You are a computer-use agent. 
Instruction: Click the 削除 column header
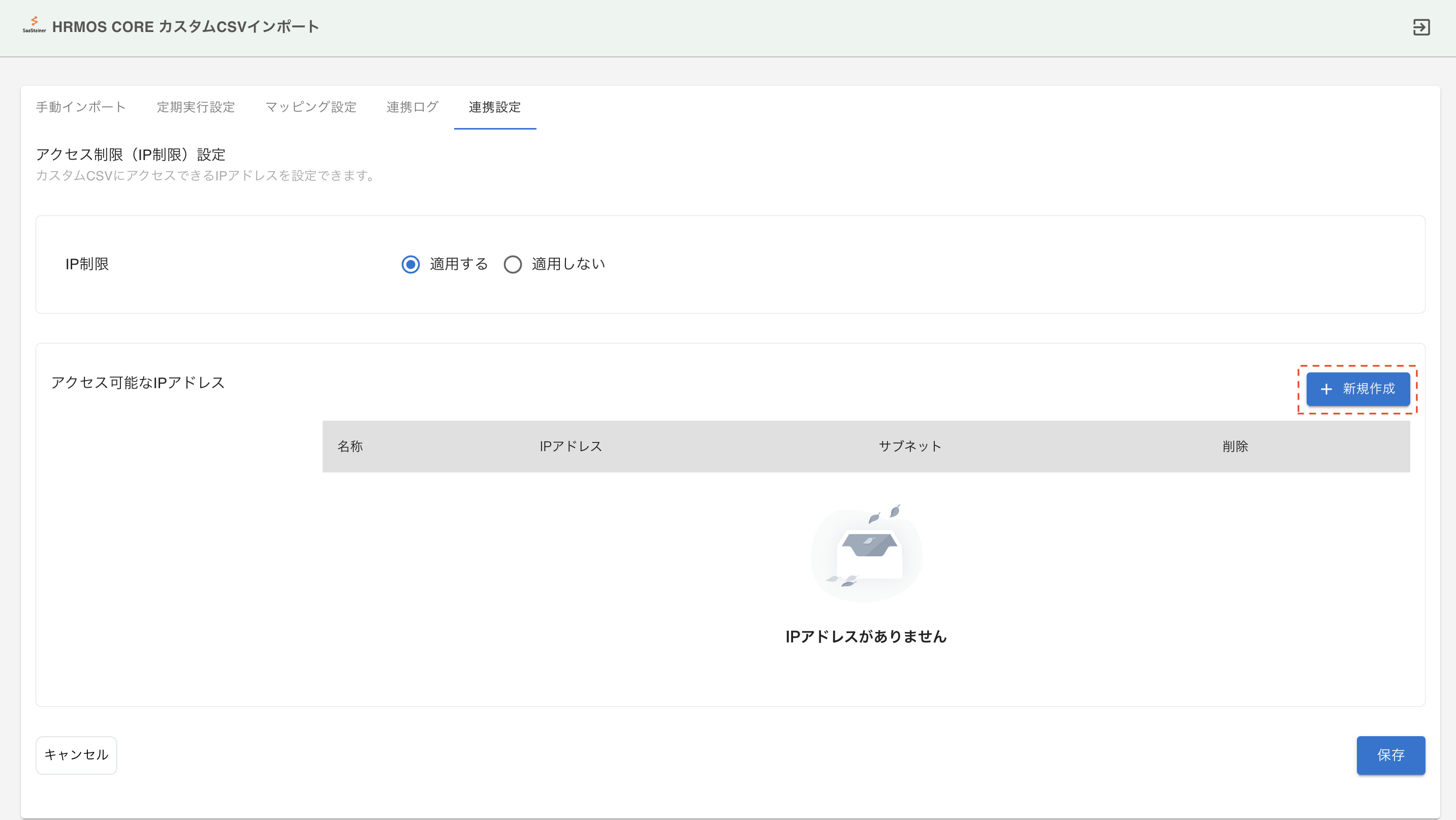[1235, 447]
